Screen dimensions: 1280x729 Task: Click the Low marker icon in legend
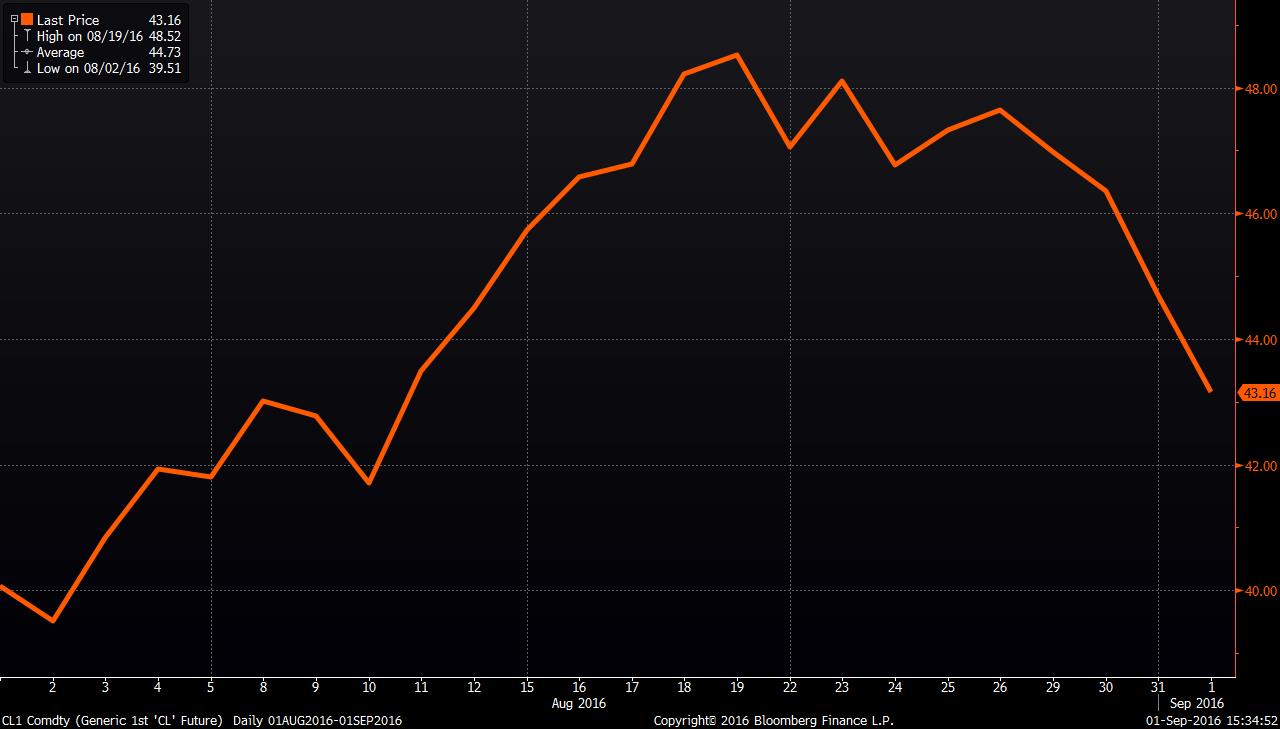(x=27, y=68)
